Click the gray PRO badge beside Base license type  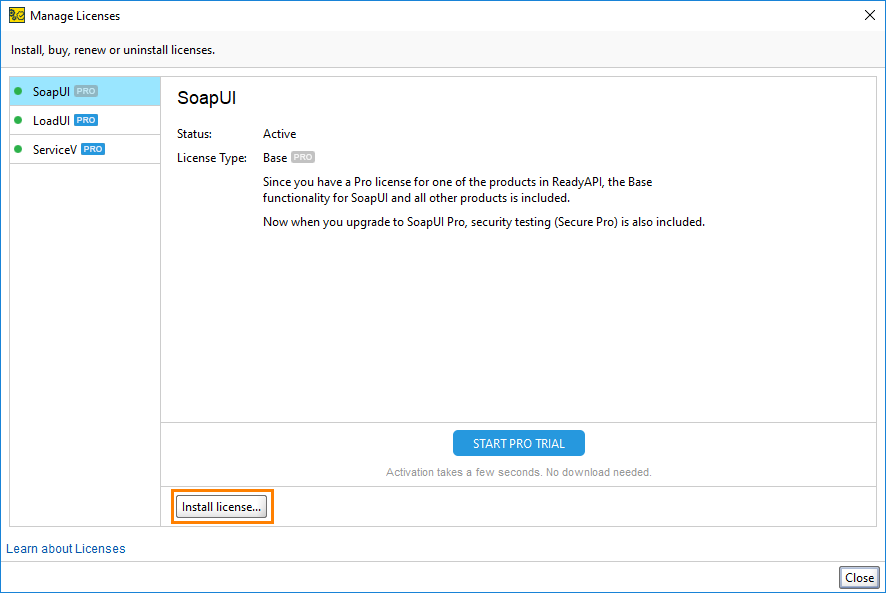pyautogui.click(x=303, y=157)
